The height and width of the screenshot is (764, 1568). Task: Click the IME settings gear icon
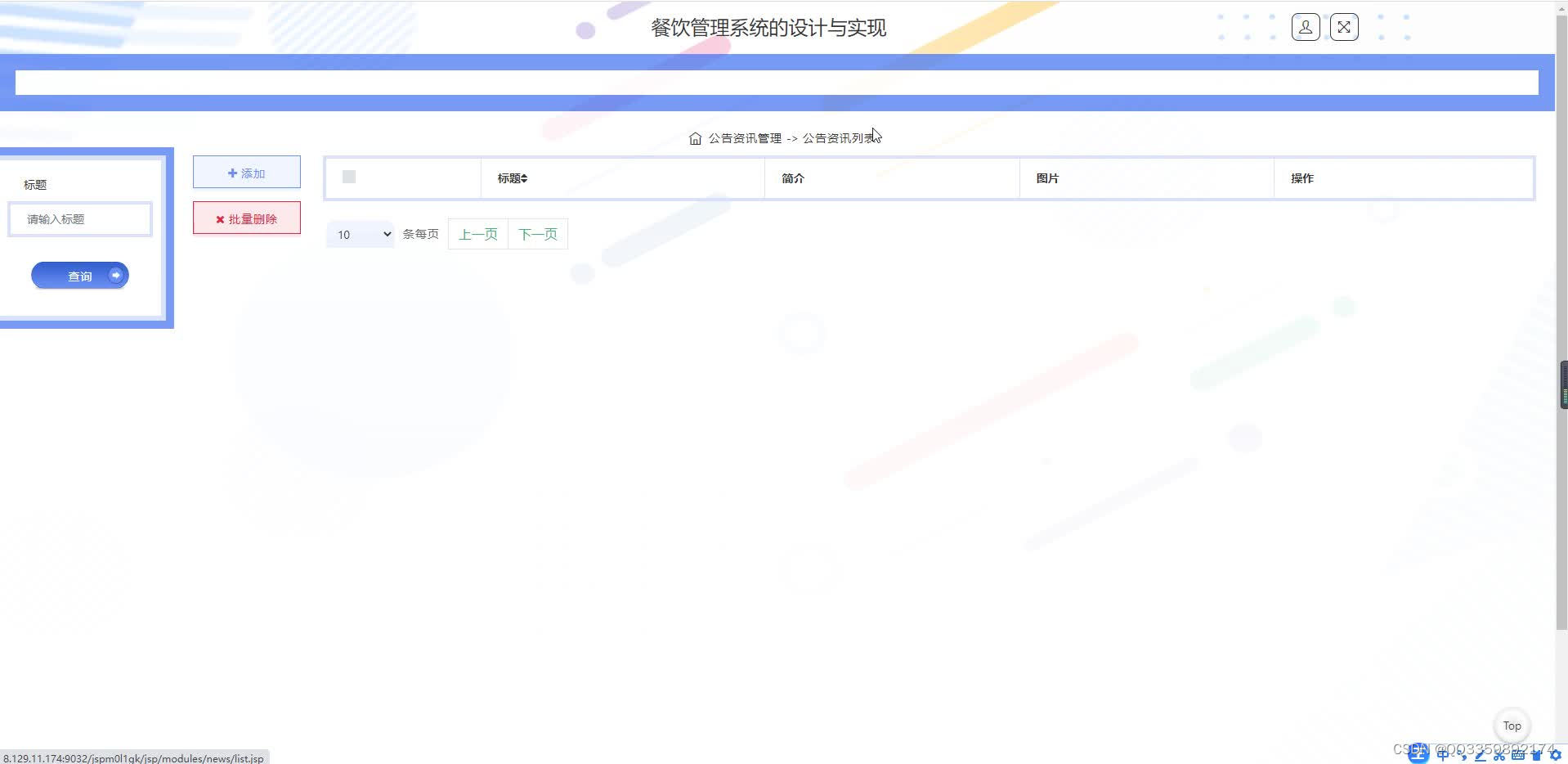click(1555, 755)
